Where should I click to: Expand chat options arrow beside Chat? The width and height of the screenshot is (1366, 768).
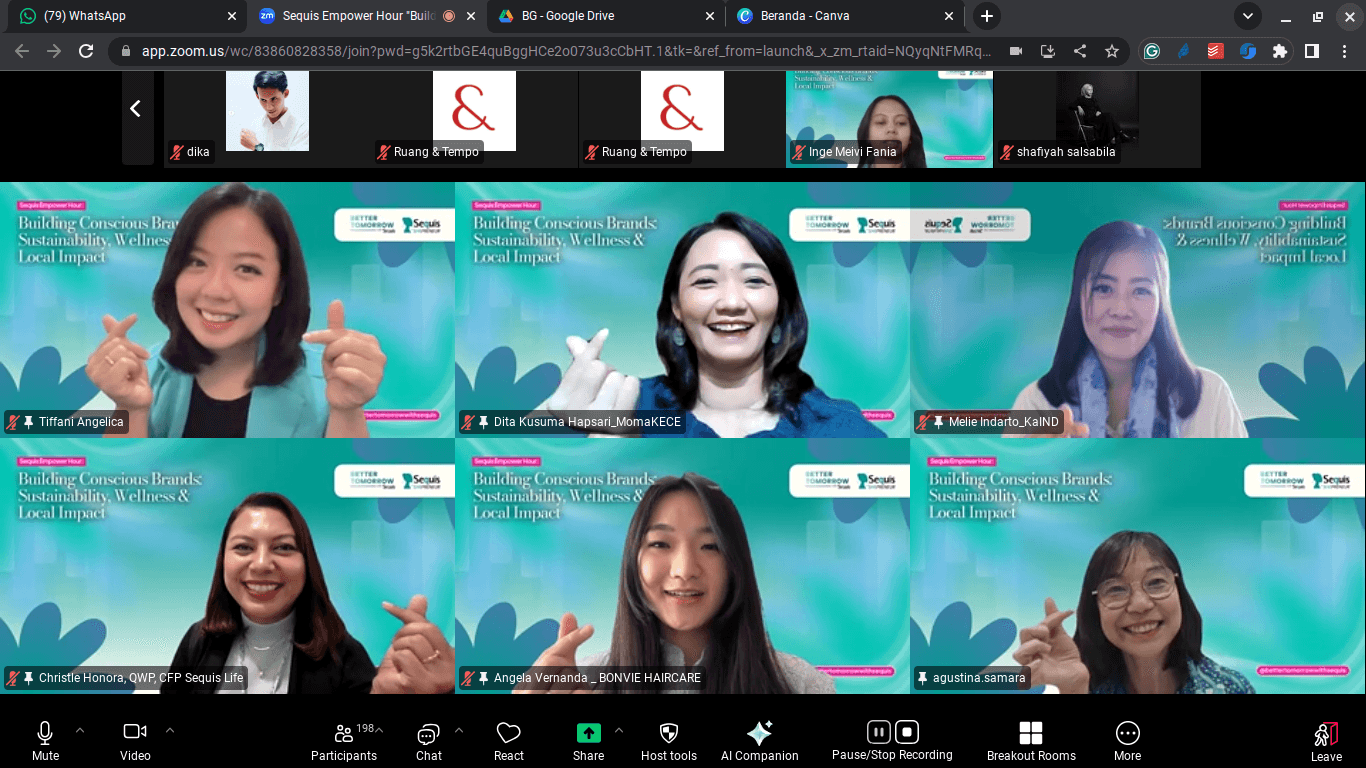(459, 730)
